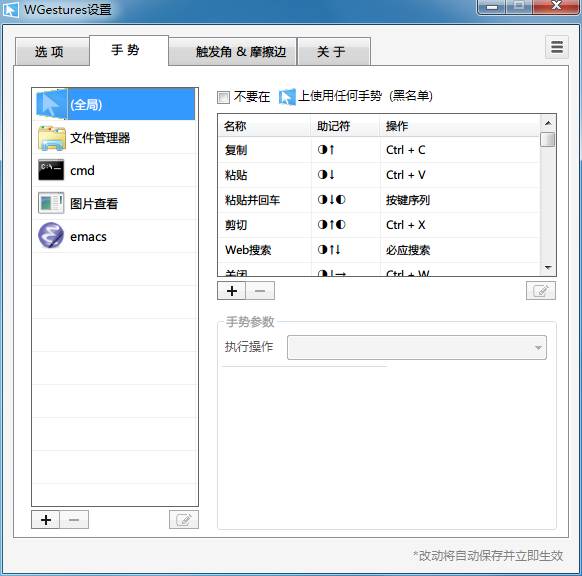Click the gesture table scroll down arrow
The width and height of the screenshot is (582, 576).
pos(548,268)
